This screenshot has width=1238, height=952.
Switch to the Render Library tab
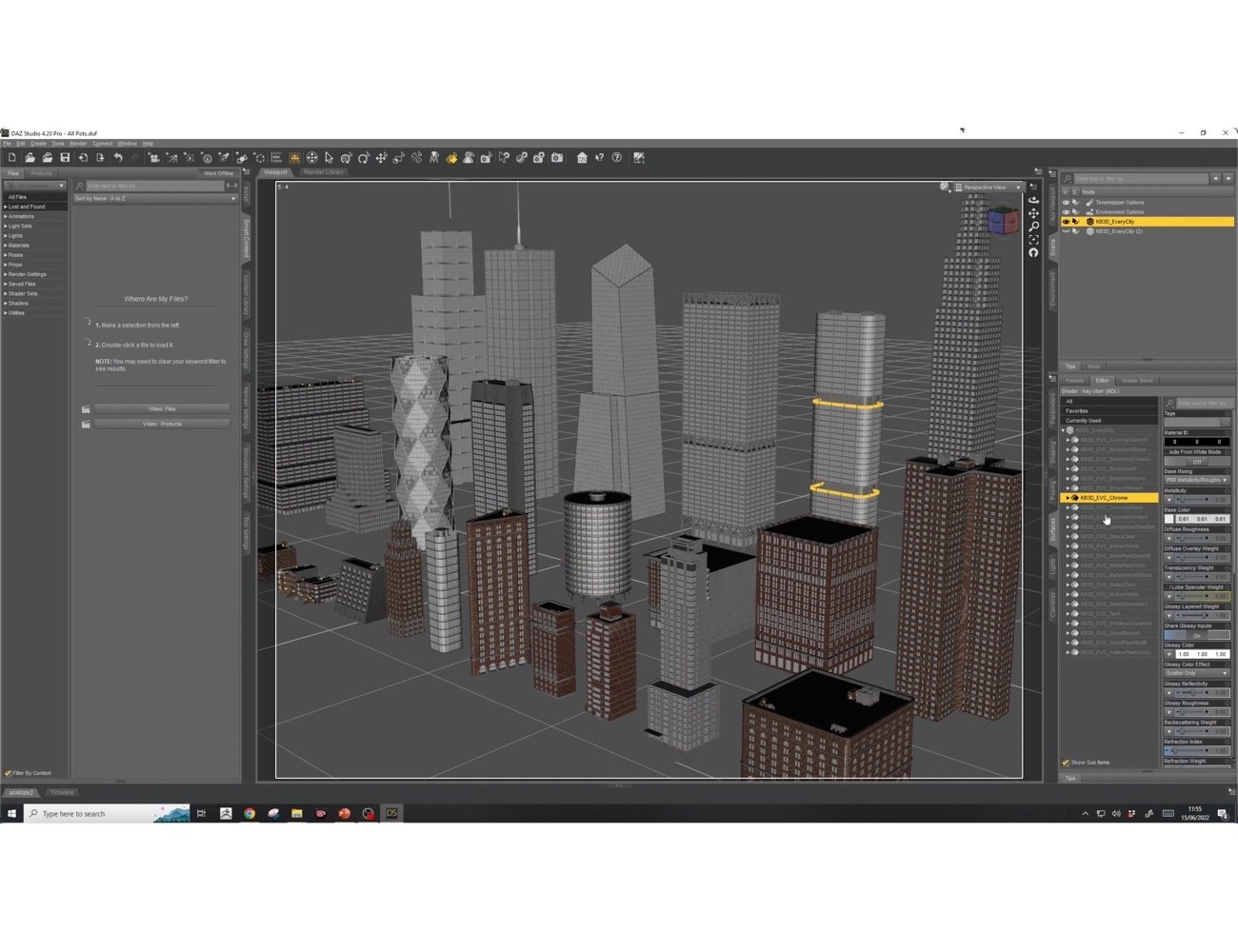(324, 172)
